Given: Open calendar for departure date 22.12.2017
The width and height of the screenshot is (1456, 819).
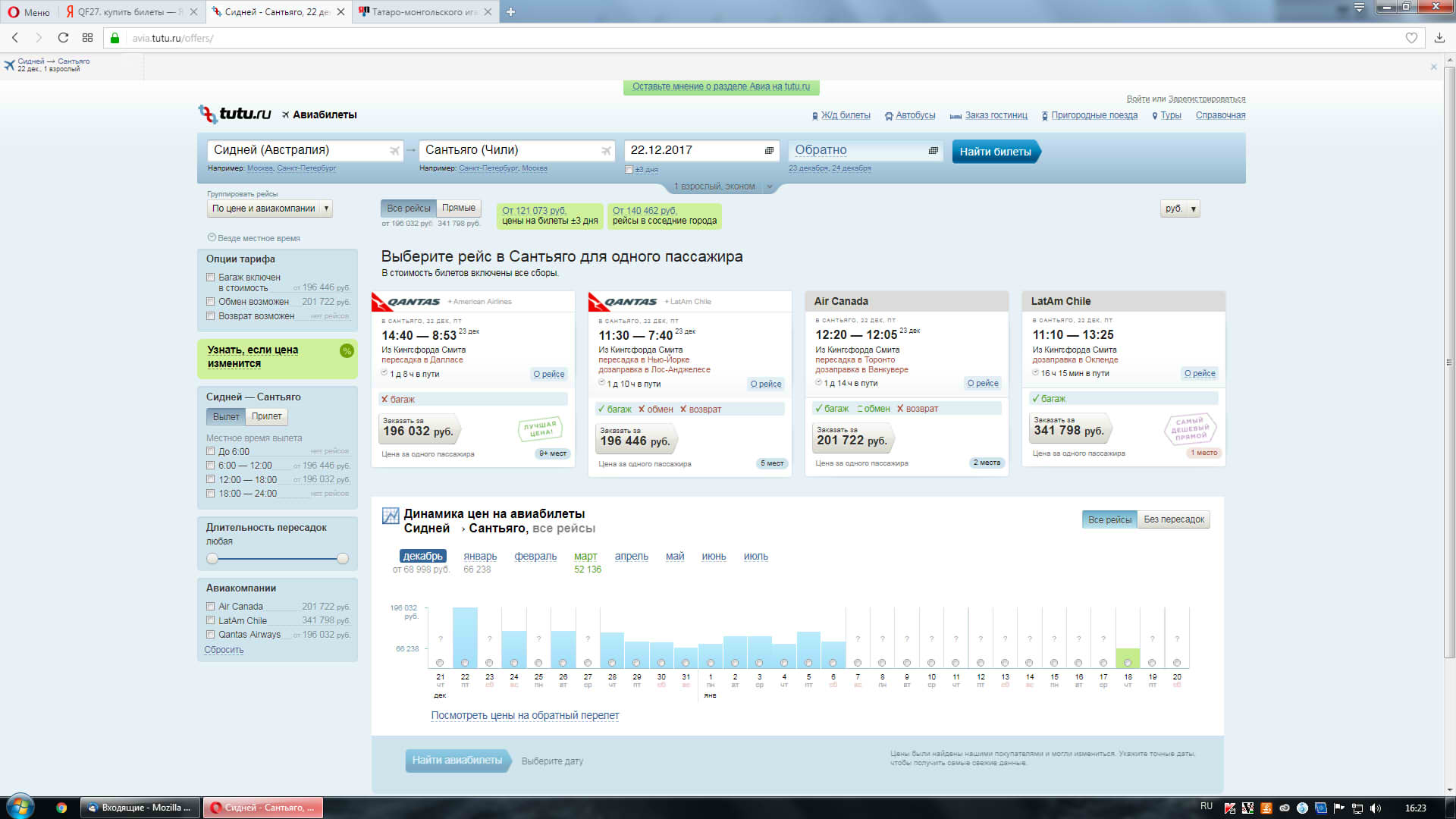Looking at the screenshot, I should tap(769, 150).
